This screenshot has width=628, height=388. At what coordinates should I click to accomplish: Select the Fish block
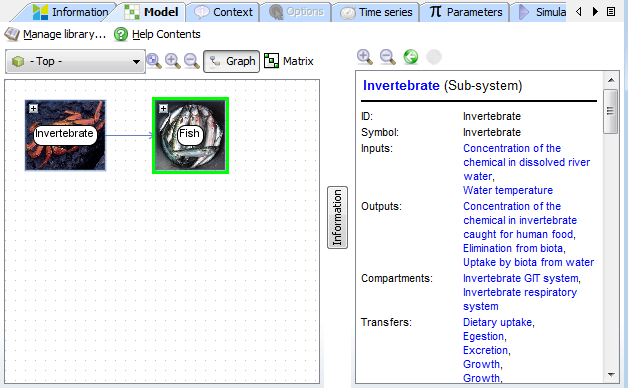(190, 135)
